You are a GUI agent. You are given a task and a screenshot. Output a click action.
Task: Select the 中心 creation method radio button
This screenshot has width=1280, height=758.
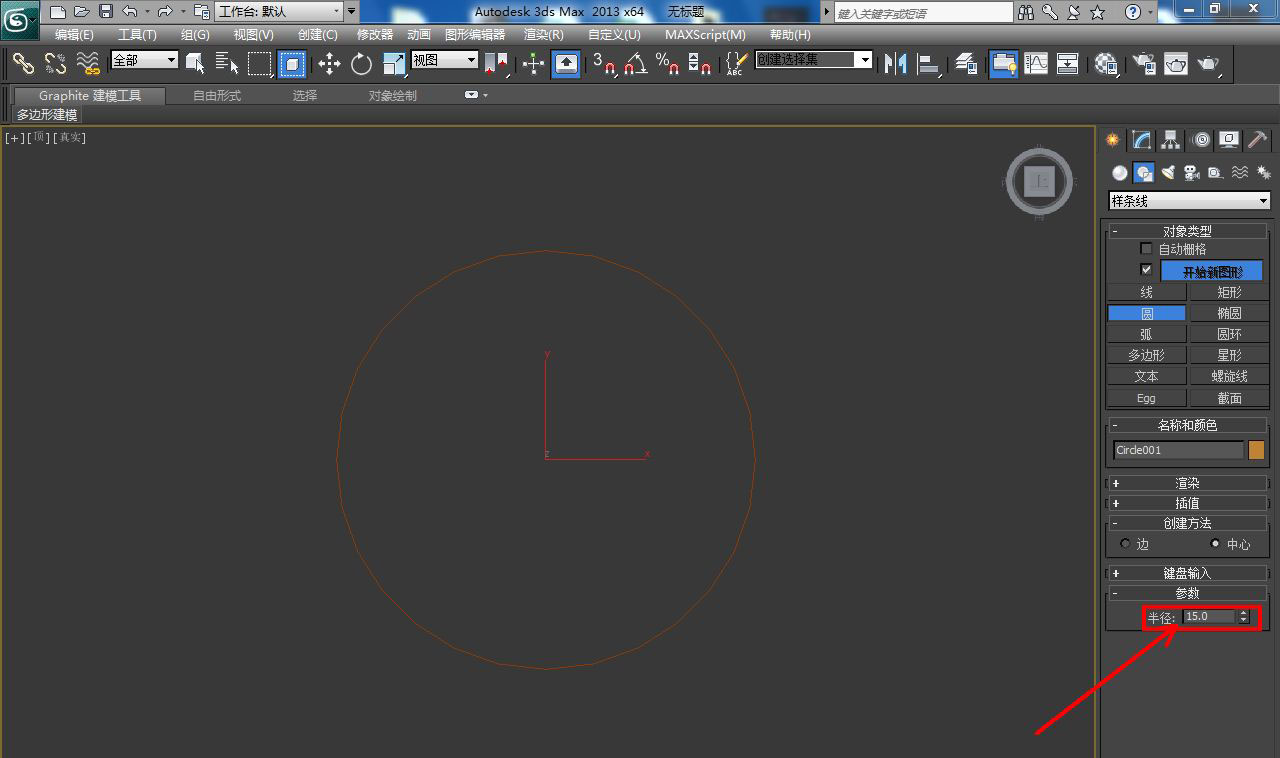[x=1215, y=544]
